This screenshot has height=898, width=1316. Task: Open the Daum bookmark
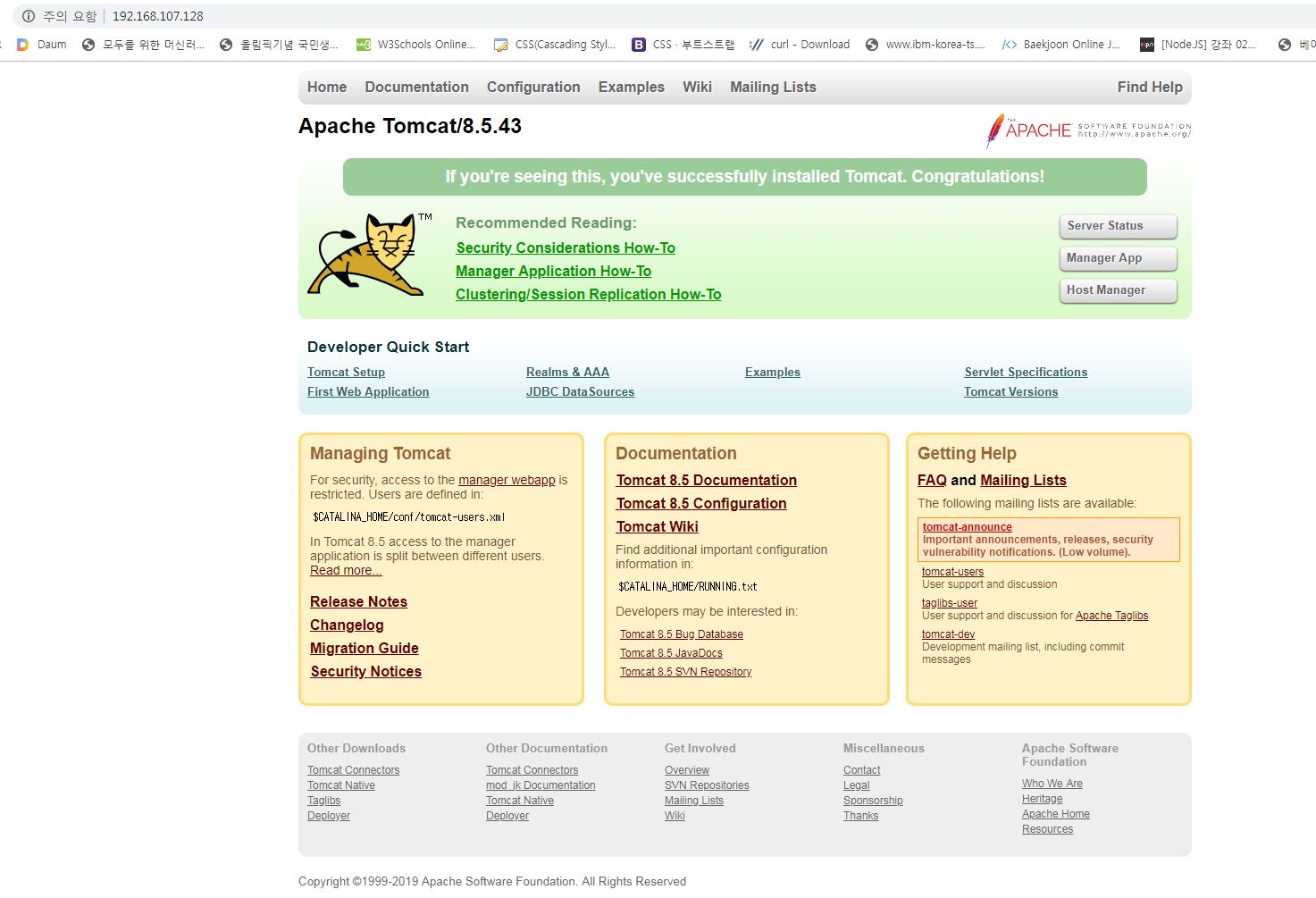[41, 45]
